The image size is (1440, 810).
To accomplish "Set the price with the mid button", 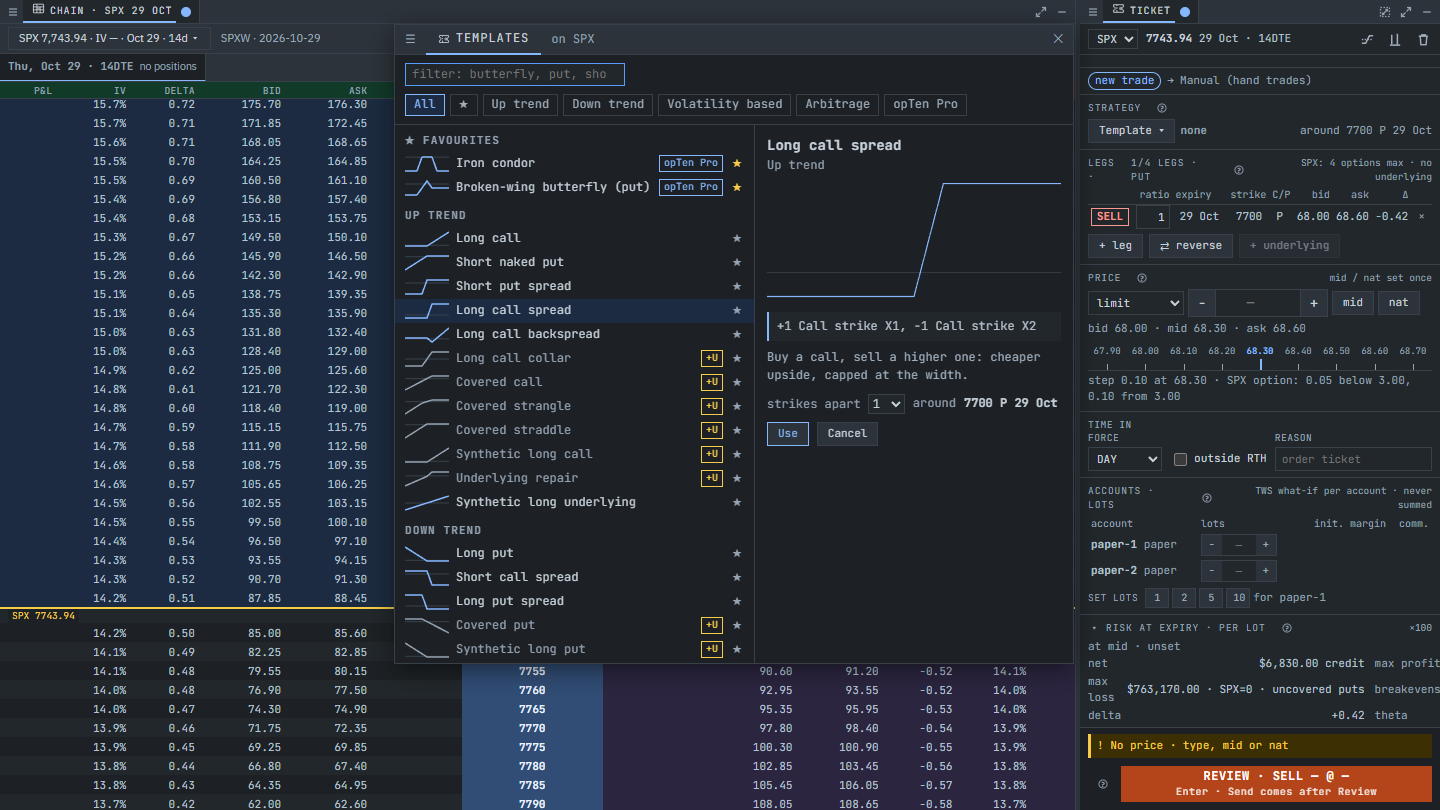I will [1353, 303].
